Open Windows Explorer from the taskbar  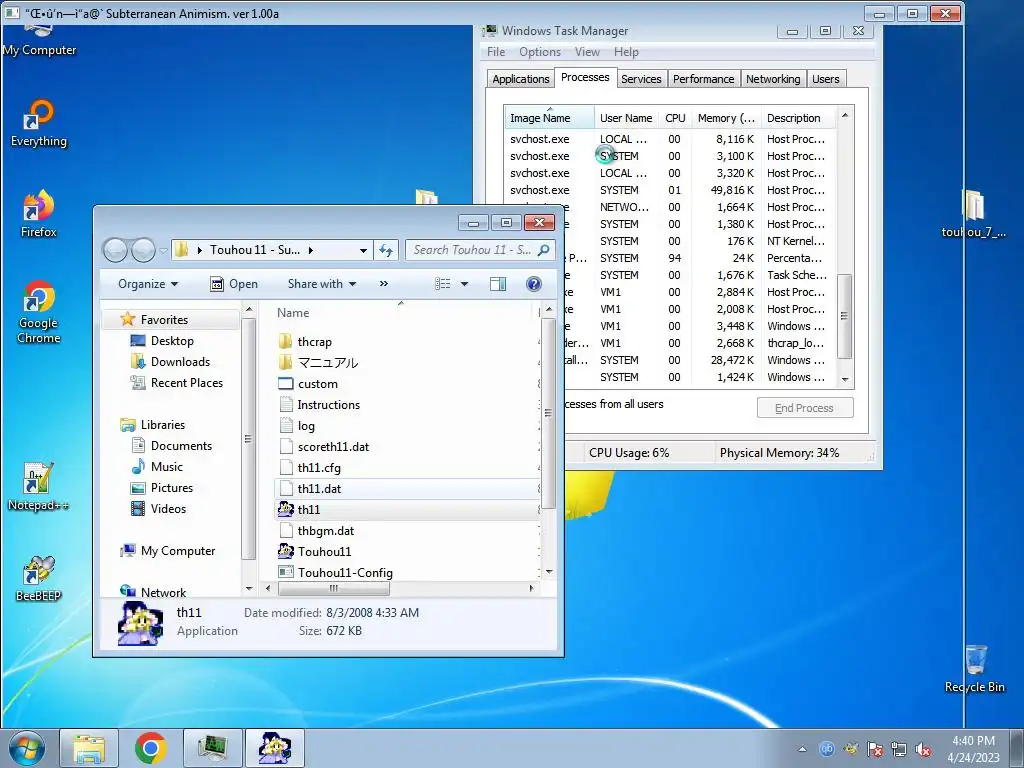[x=89, y=748]
